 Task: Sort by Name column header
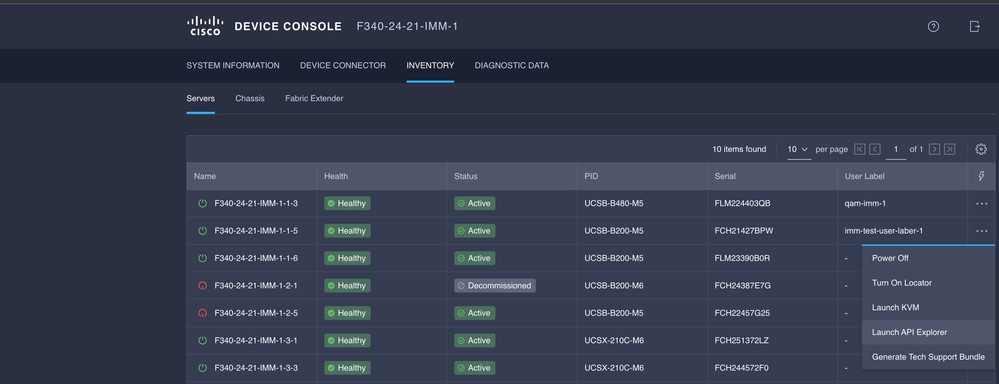pyautogui.click(x=205, y=176)
